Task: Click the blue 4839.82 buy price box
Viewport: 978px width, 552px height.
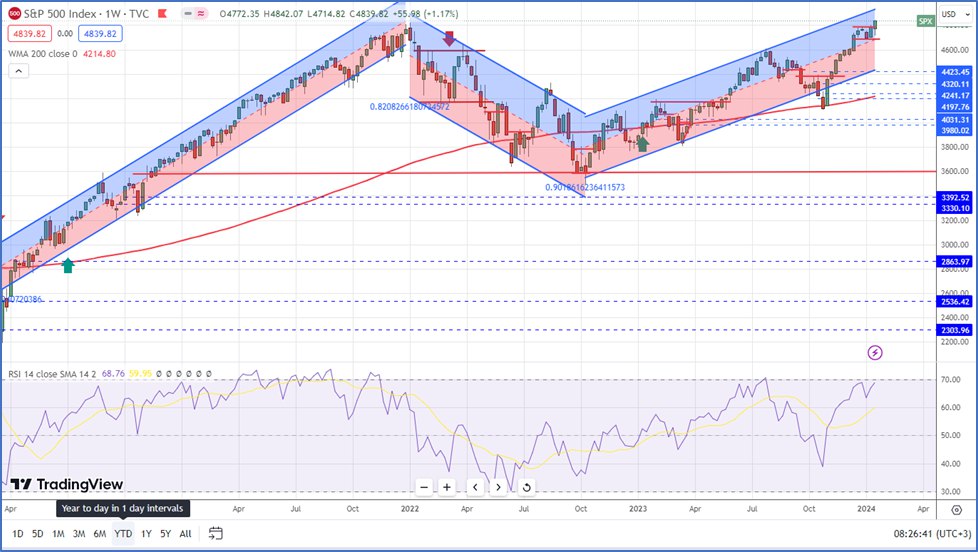Action: pos(100,34)
